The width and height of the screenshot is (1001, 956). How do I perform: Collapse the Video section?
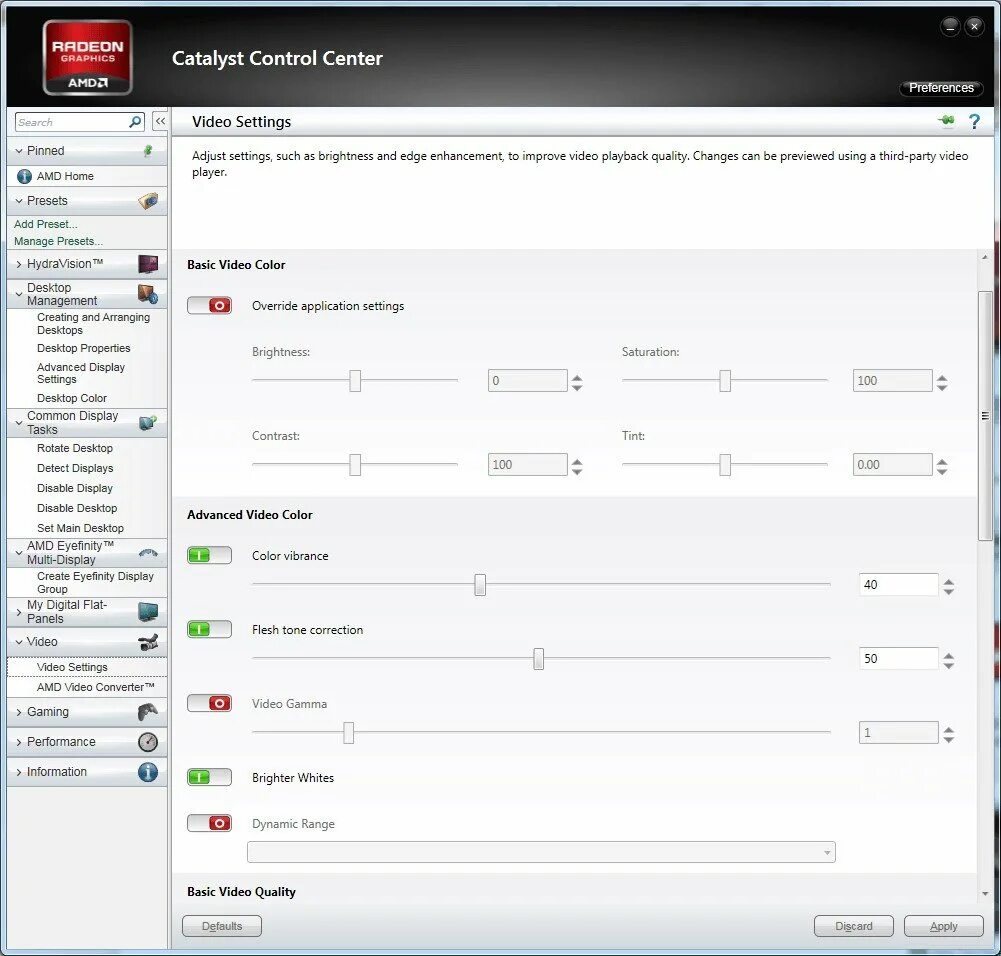pyautogui.click(x=19, y=642)
